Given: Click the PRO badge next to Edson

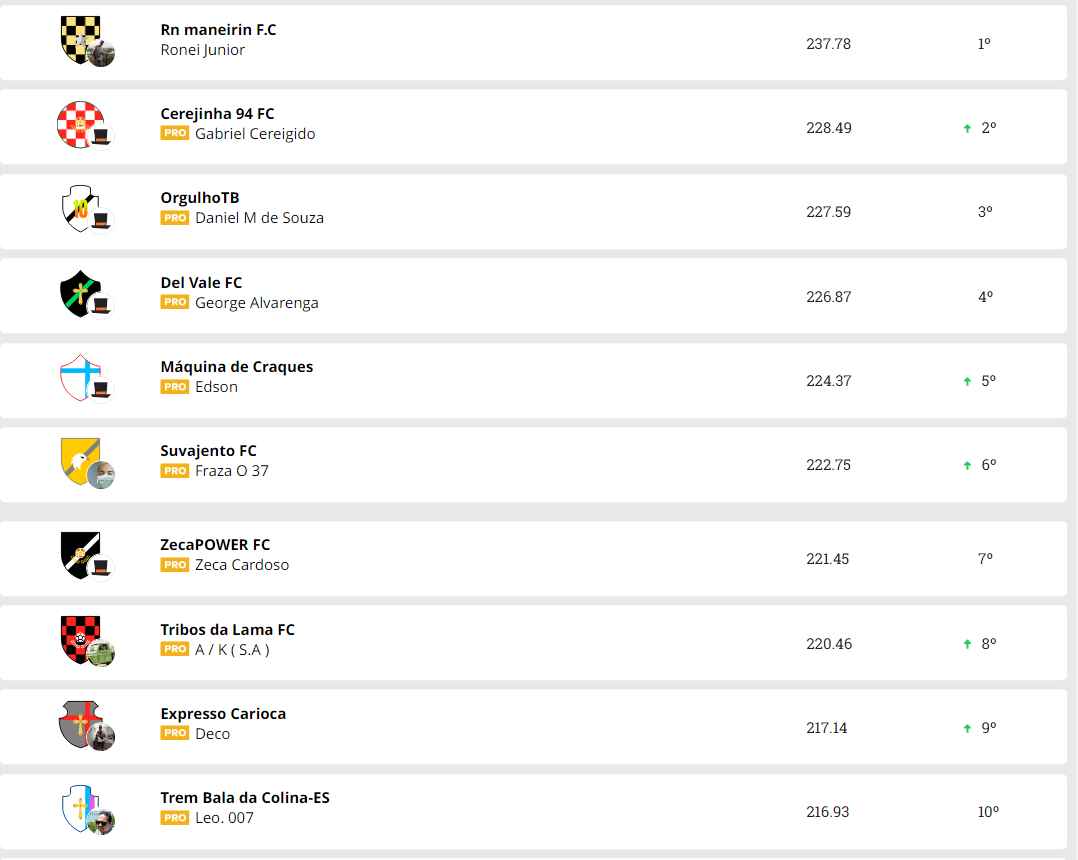Looking at the screenshot, I should point(174,387).
